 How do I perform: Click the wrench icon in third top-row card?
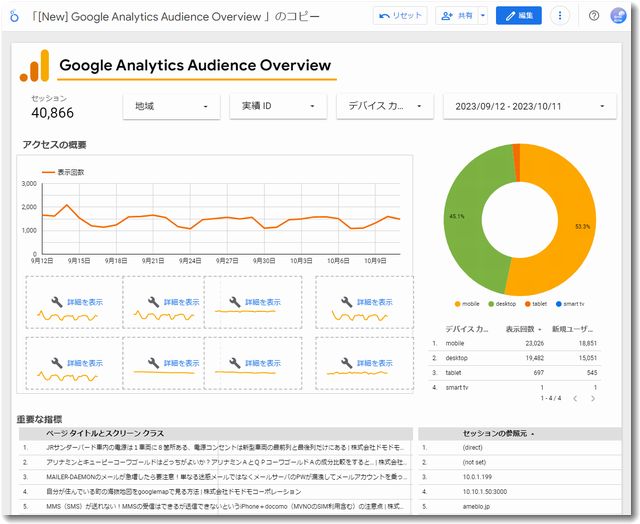click(235, 302)
